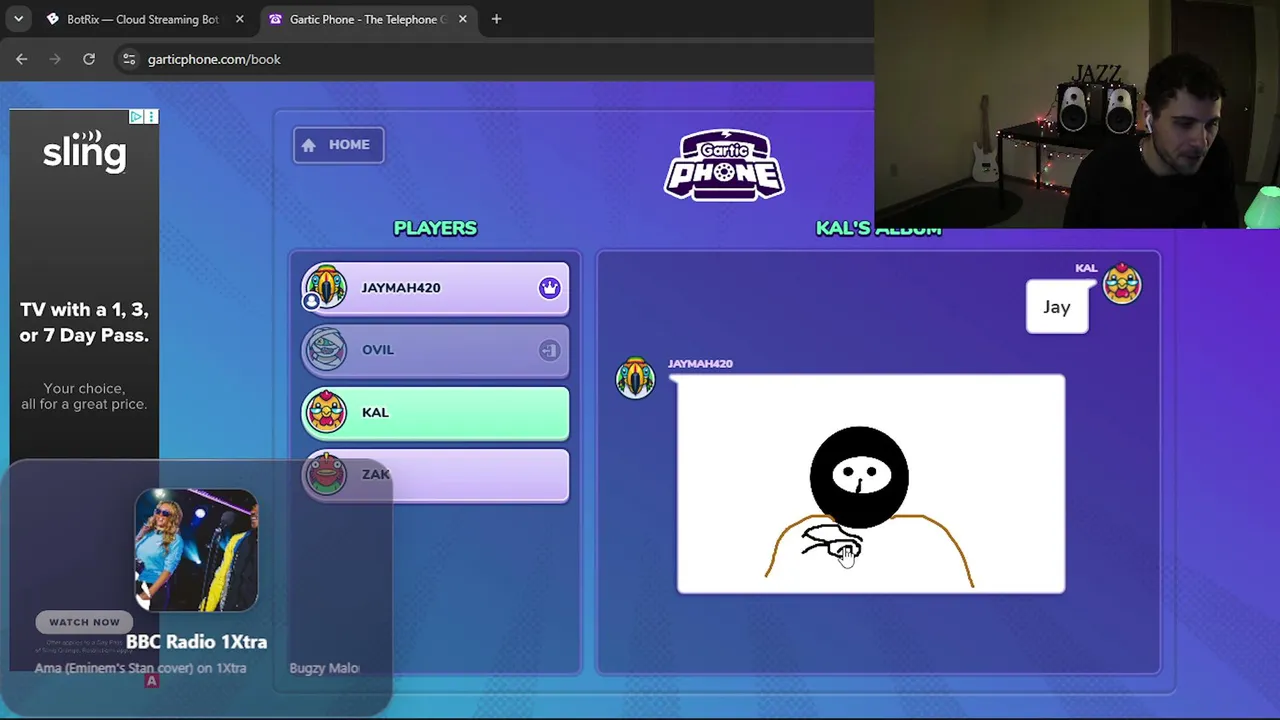1280x720 pixels.
Task: Open the AdChoices info icon
Action: coord(136,117)
